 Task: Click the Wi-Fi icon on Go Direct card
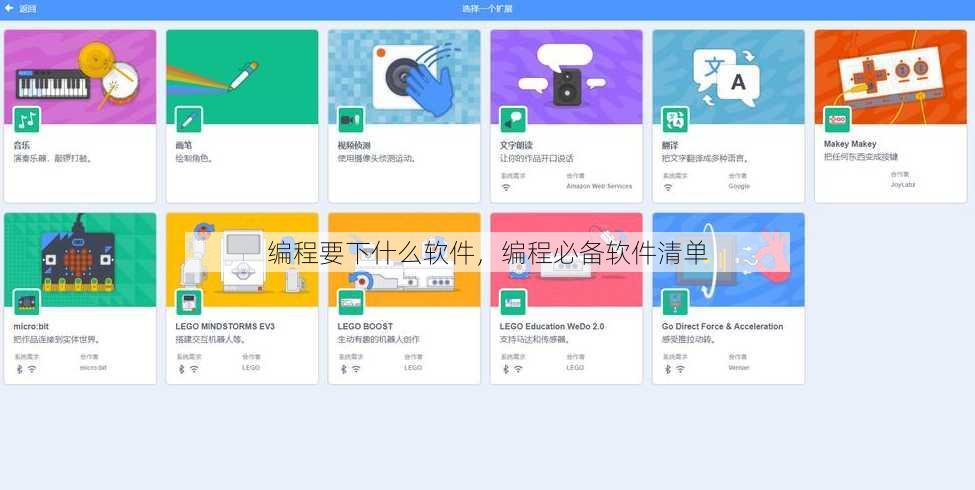click(x=680, y=369)
